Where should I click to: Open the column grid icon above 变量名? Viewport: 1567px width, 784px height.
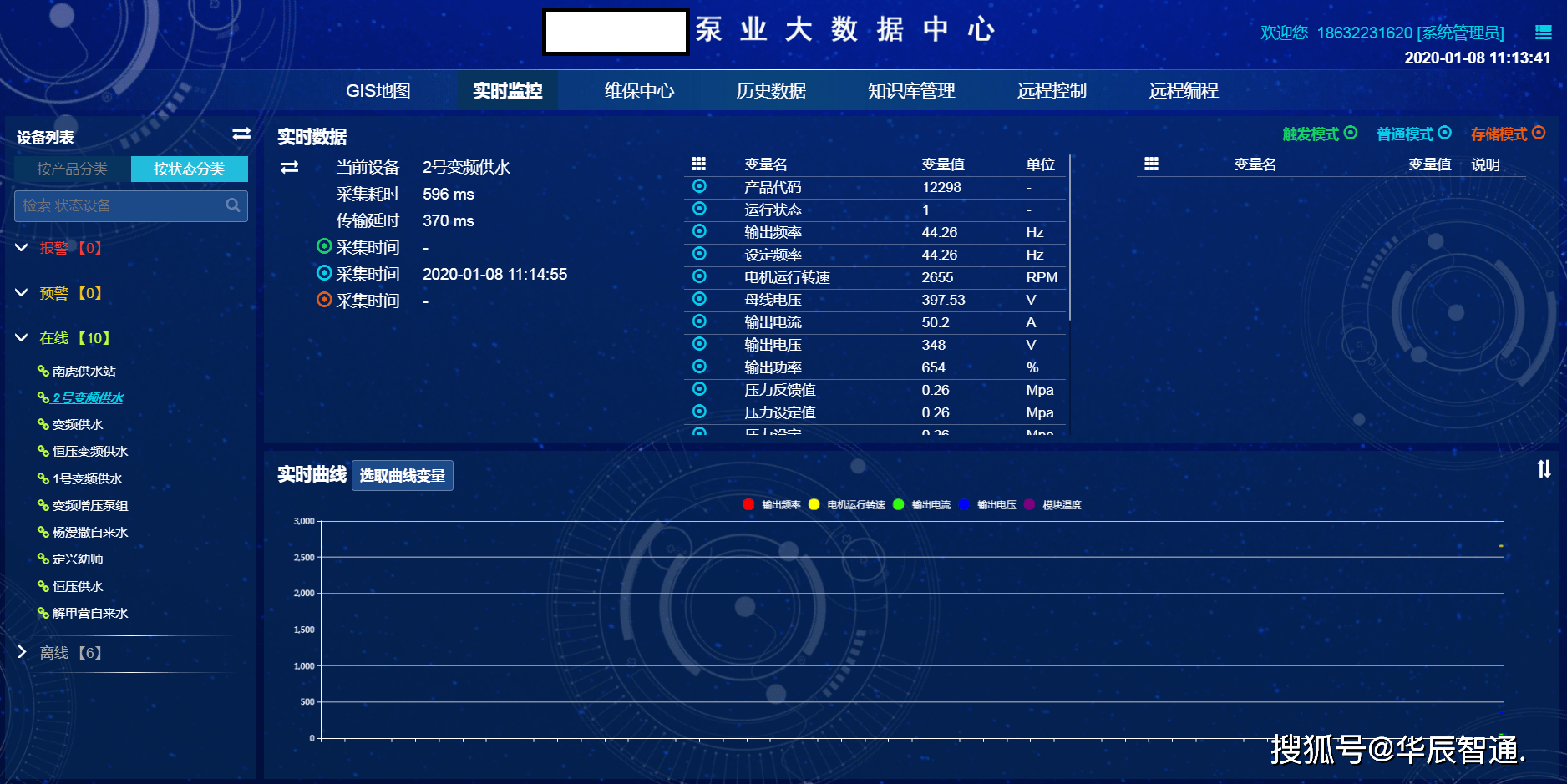(698, 164)
